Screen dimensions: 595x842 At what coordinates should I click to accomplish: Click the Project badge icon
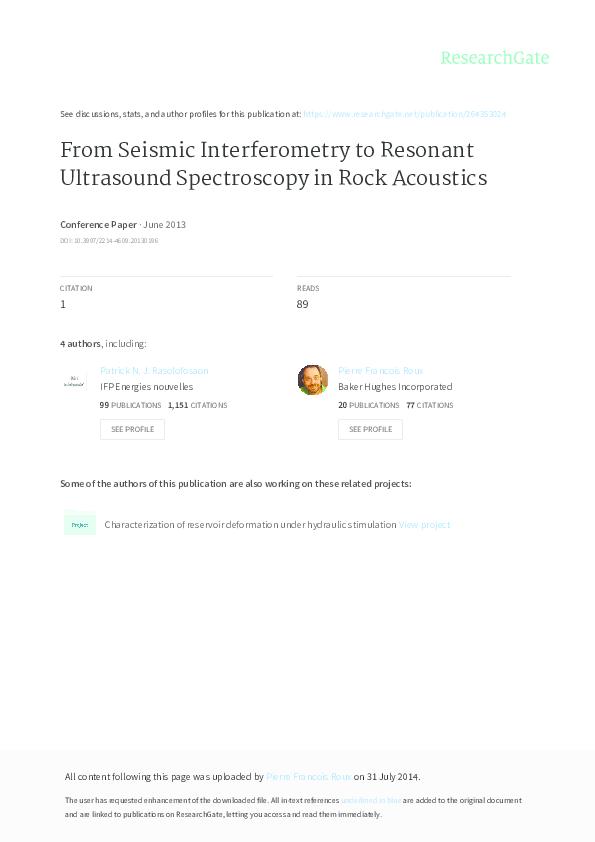[x=79, y=523]
